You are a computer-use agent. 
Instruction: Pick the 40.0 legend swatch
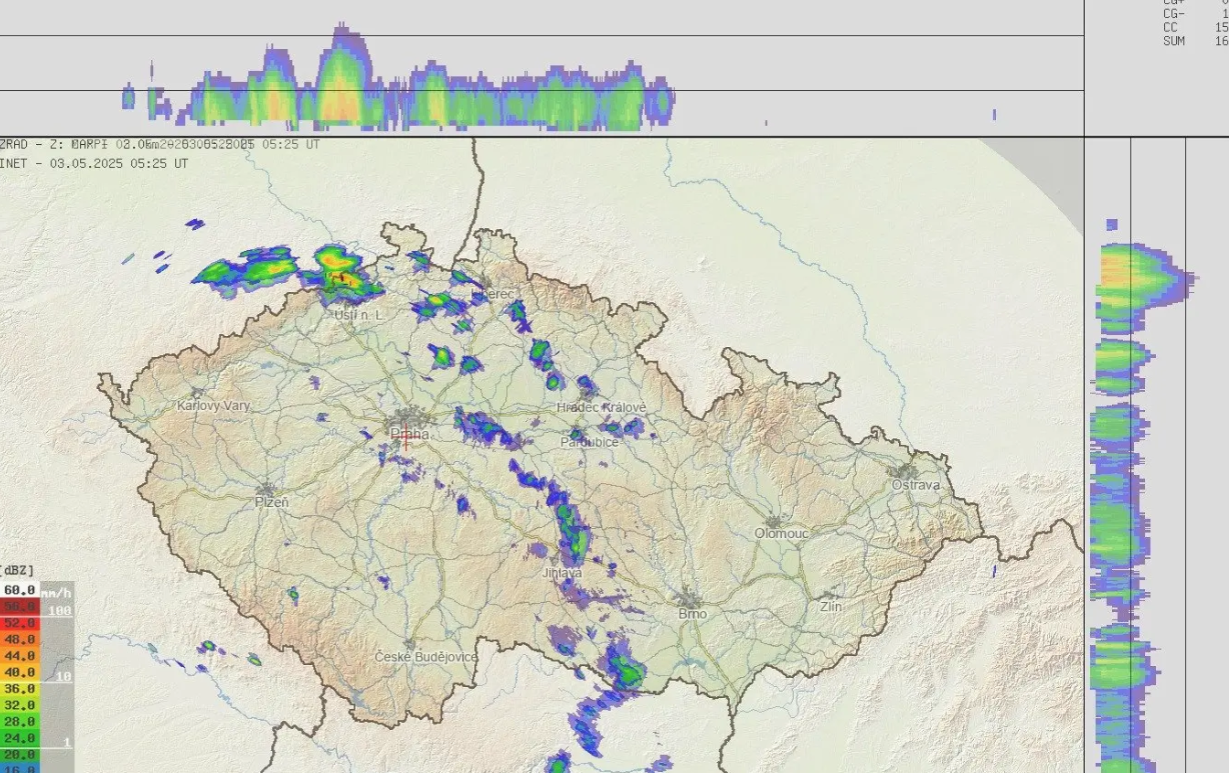[x=20, y=672]
